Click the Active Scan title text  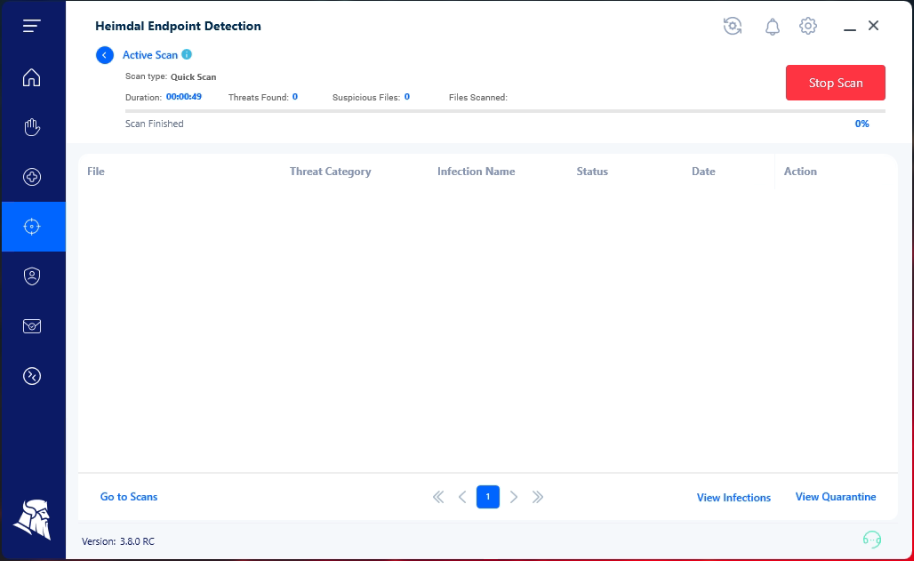pos(150,55)
